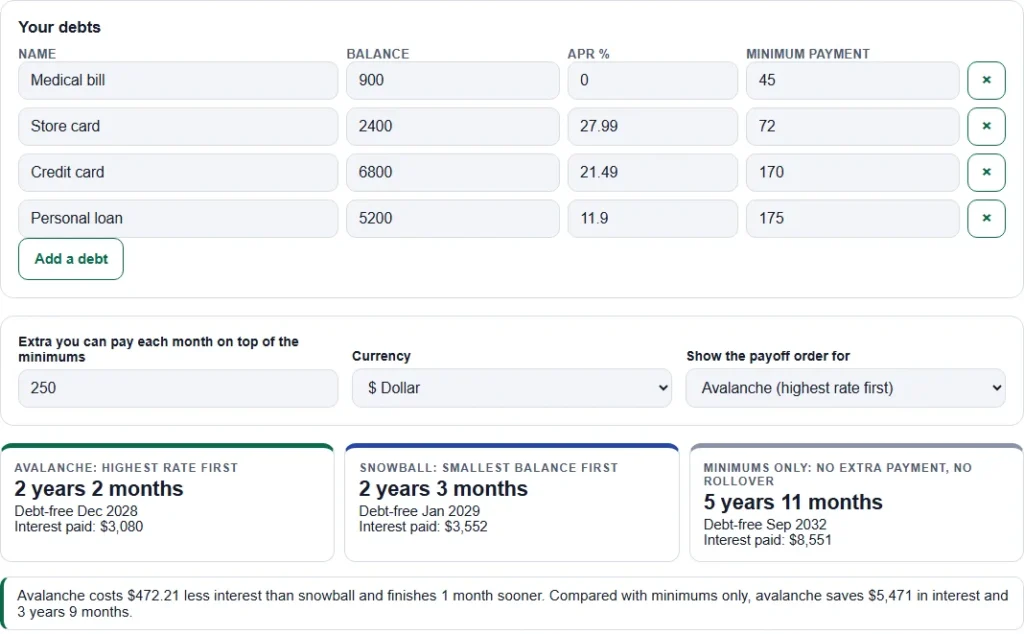Click the balance field showing 6800
1024x634 pixels.
(453, 172)
